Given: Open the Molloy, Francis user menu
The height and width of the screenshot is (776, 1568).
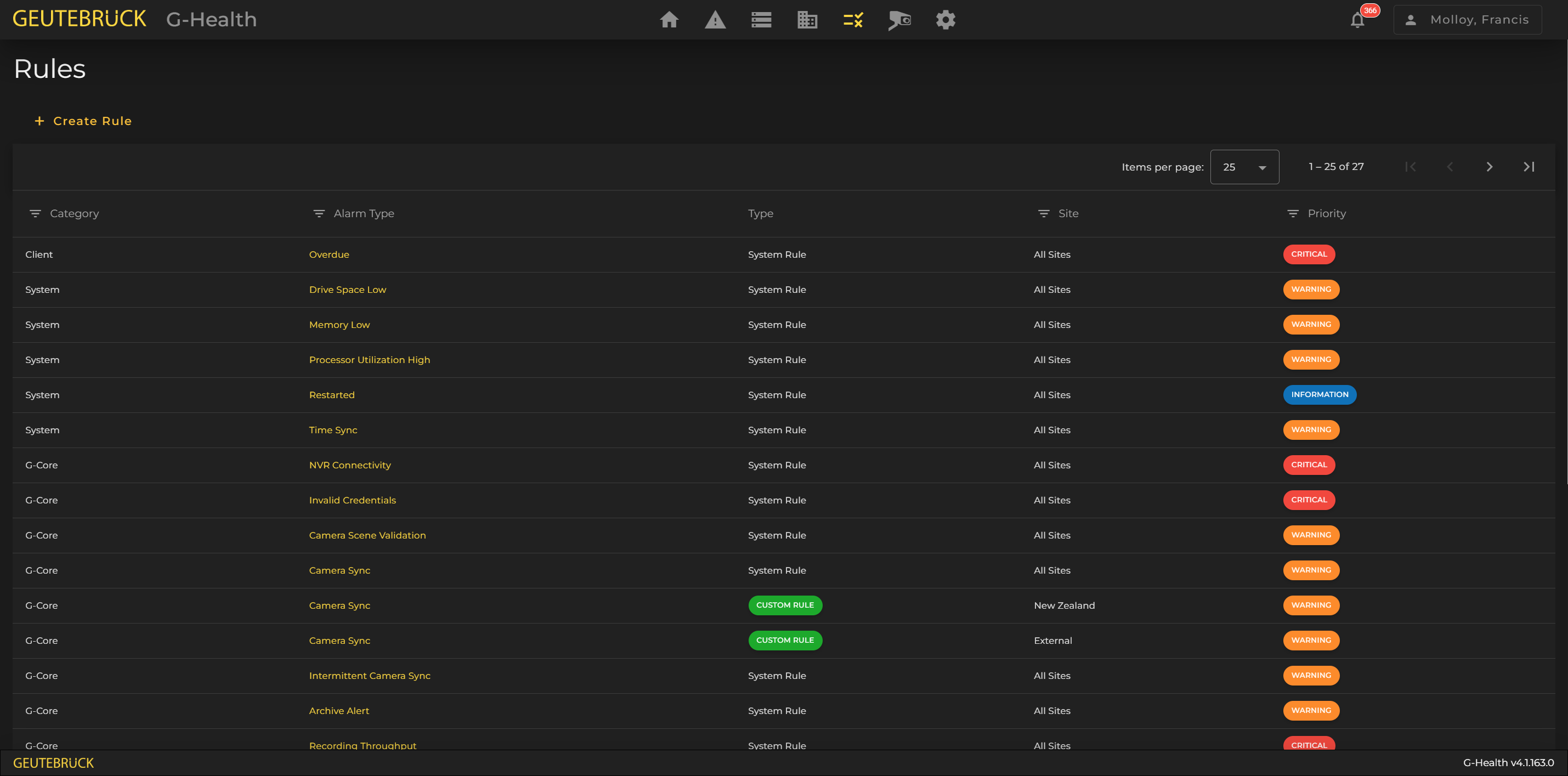Looking at the screenshot, I should coord(1467,20).
